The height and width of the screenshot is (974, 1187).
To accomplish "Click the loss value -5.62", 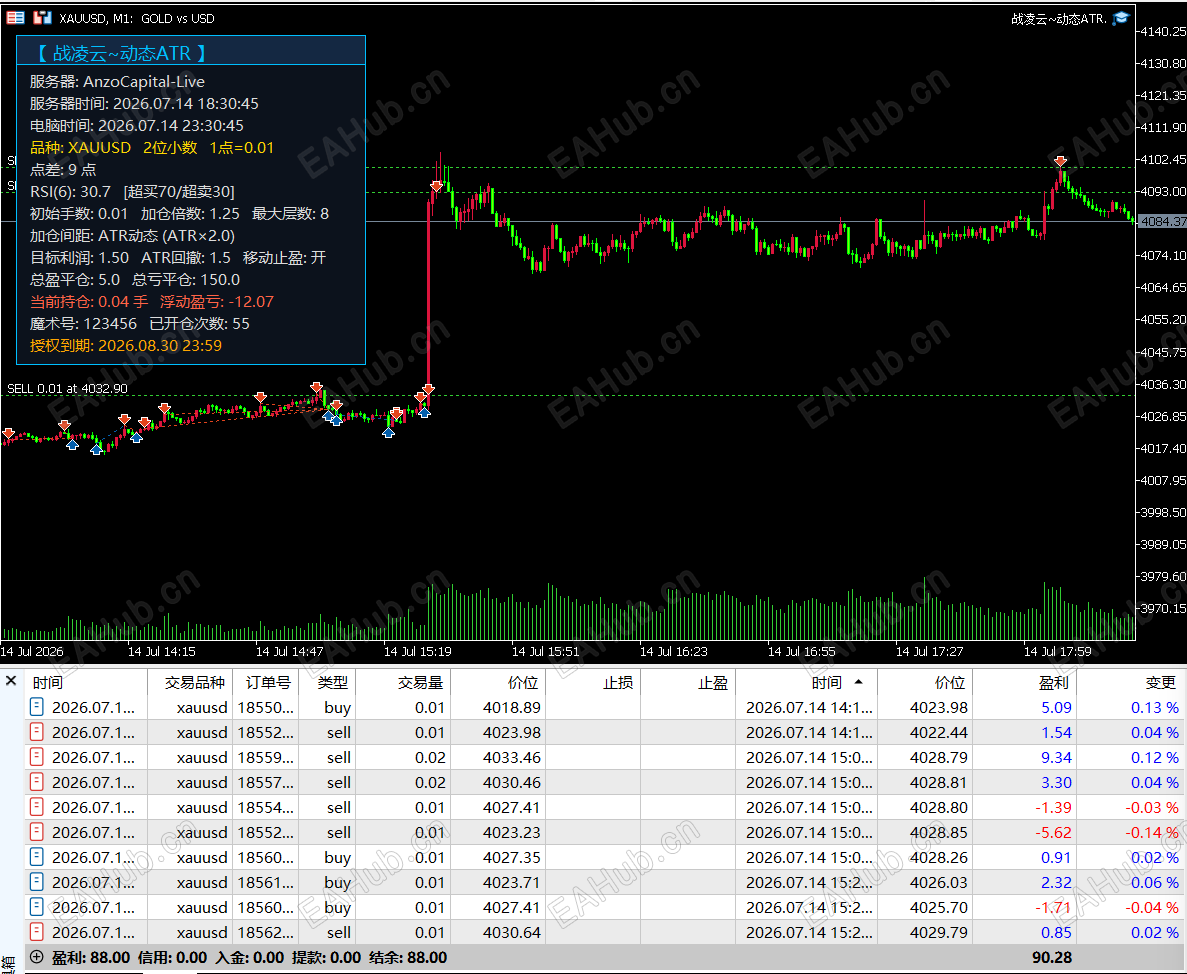I will coord(1054,832).
